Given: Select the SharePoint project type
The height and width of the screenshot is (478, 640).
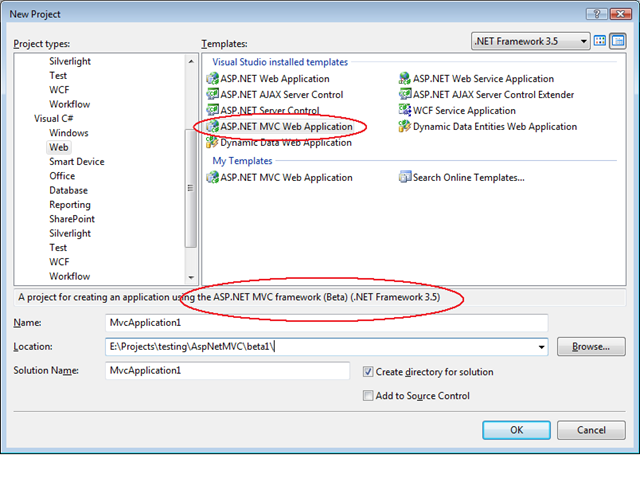Looking at the screenshot, I should coord(72,219).
